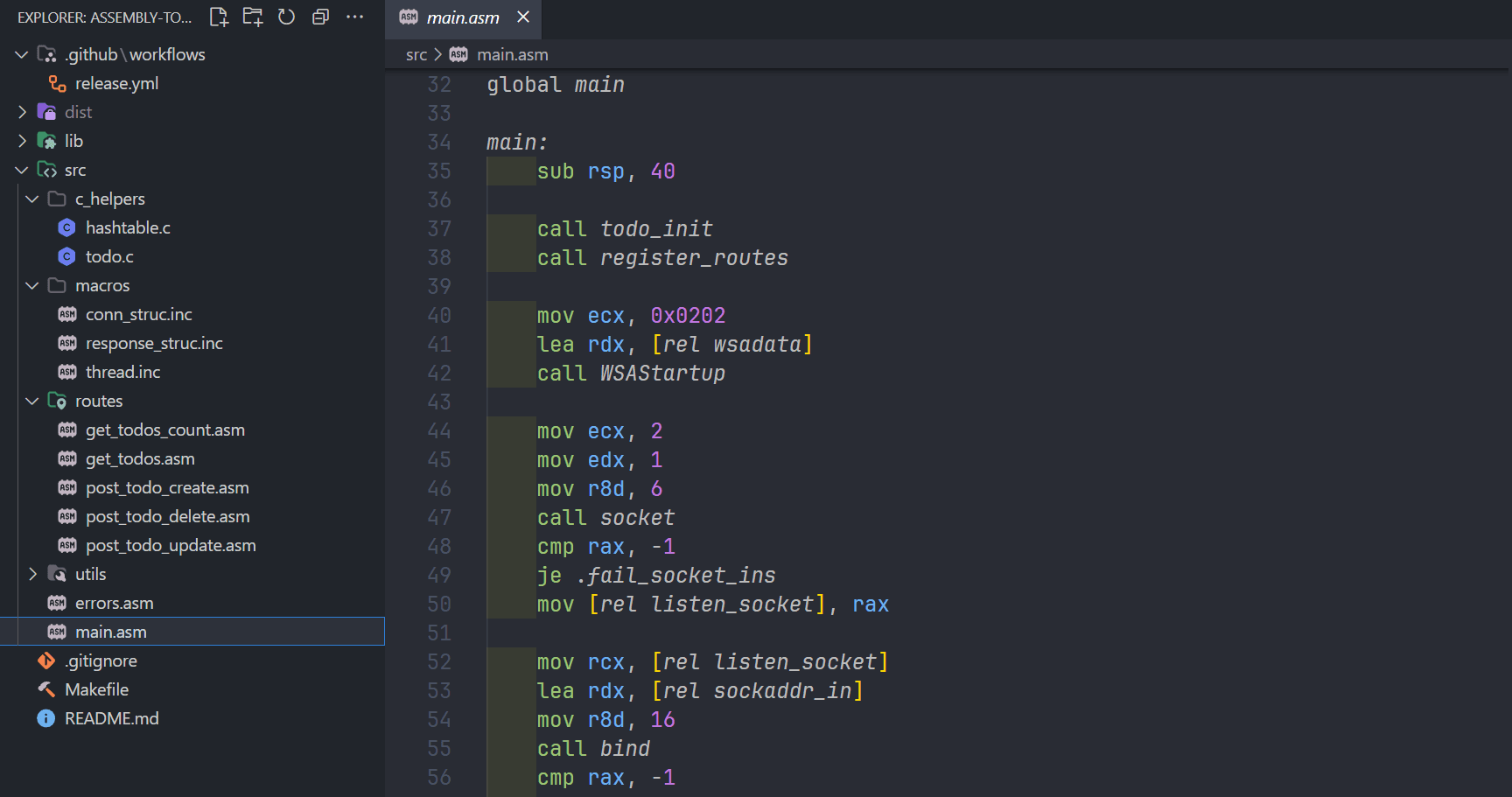Expand the utils folder

coord(32,574)
